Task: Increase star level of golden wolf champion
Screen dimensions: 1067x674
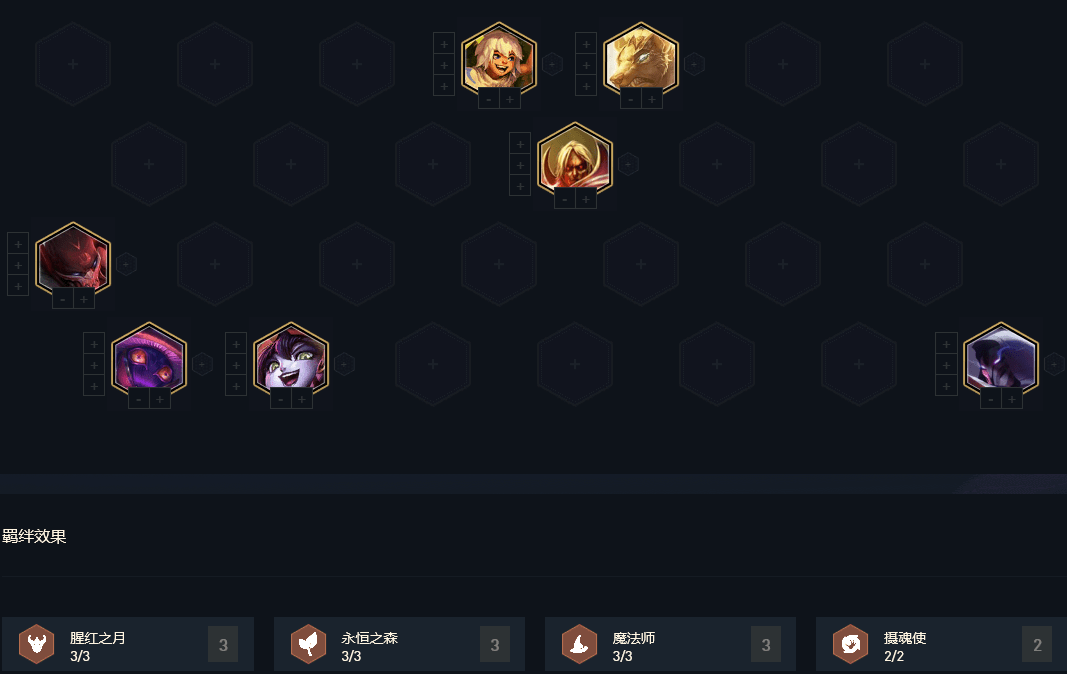Action: [x=652, y=100]
